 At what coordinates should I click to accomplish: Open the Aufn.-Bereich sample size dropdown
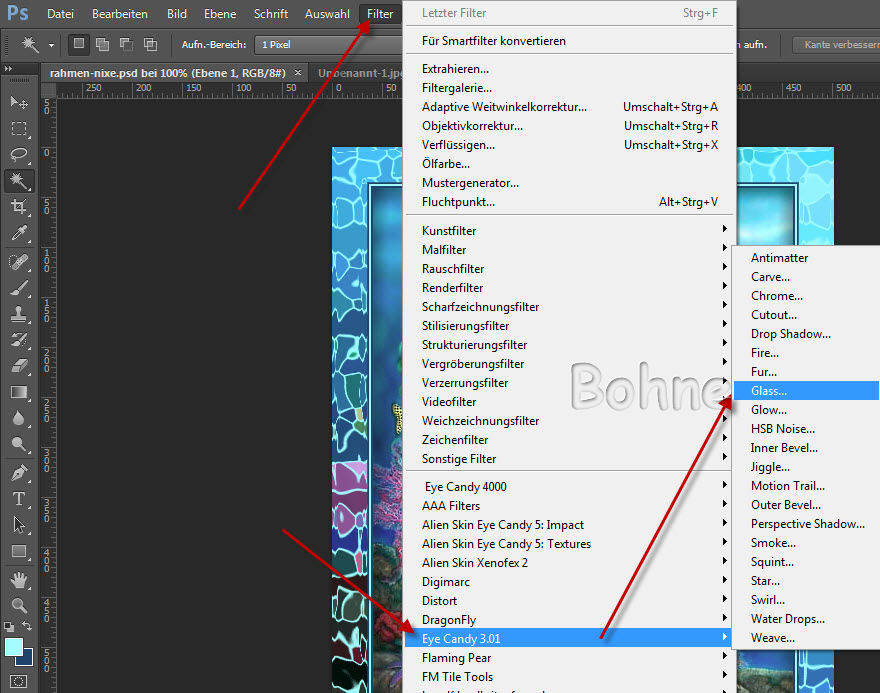[x=310, y=45]
